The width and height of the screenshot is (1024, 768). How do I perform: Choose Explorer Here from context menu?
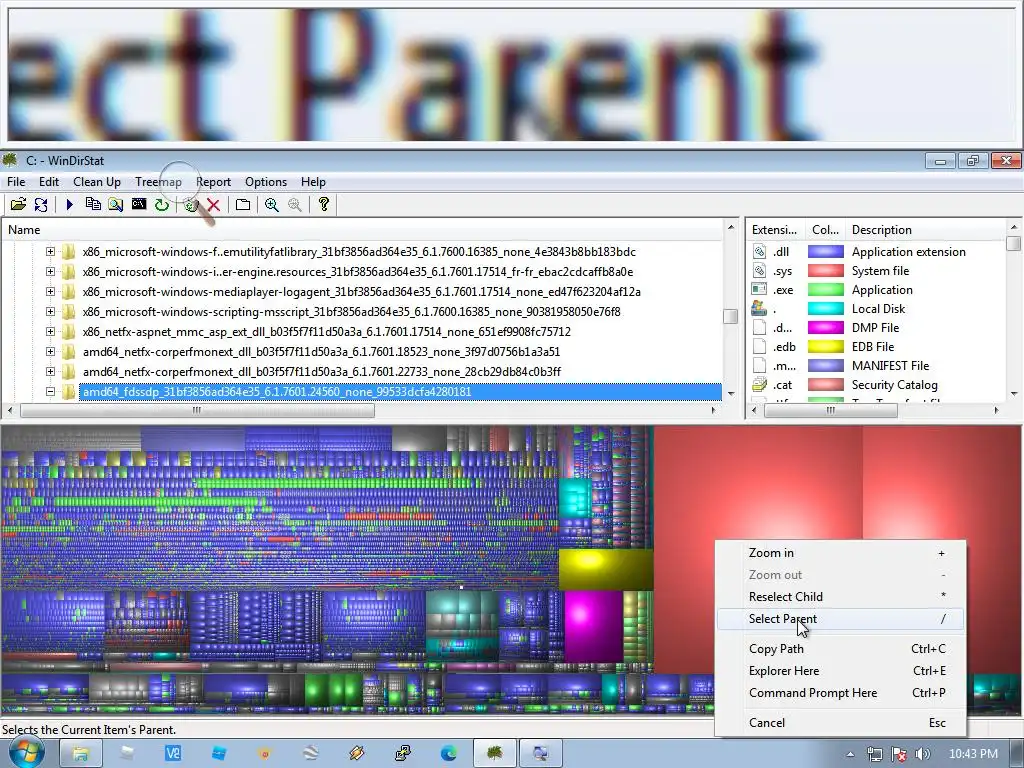840,671
